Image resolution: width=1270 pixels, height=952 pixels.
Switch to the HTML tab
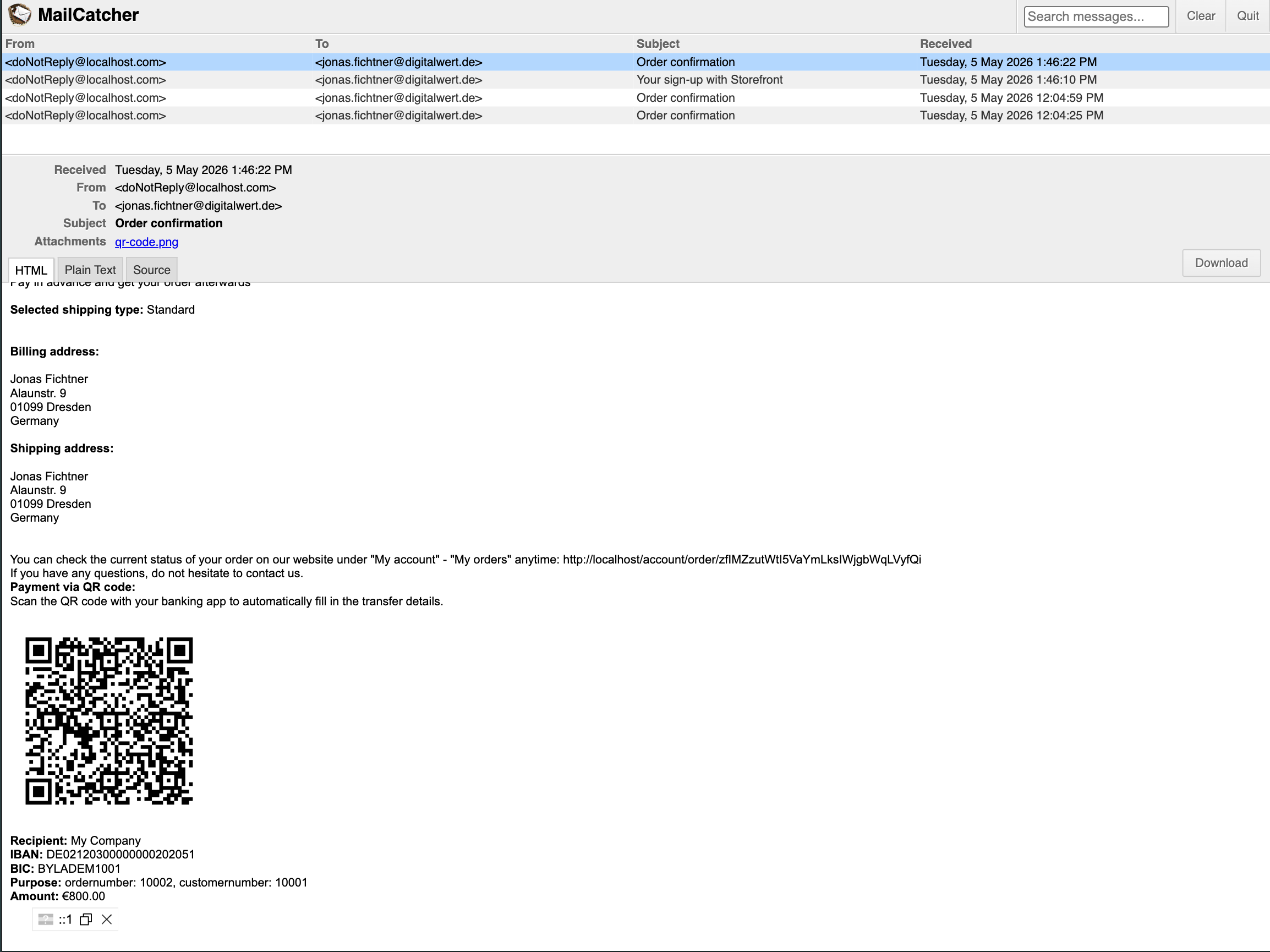(31, 270)
